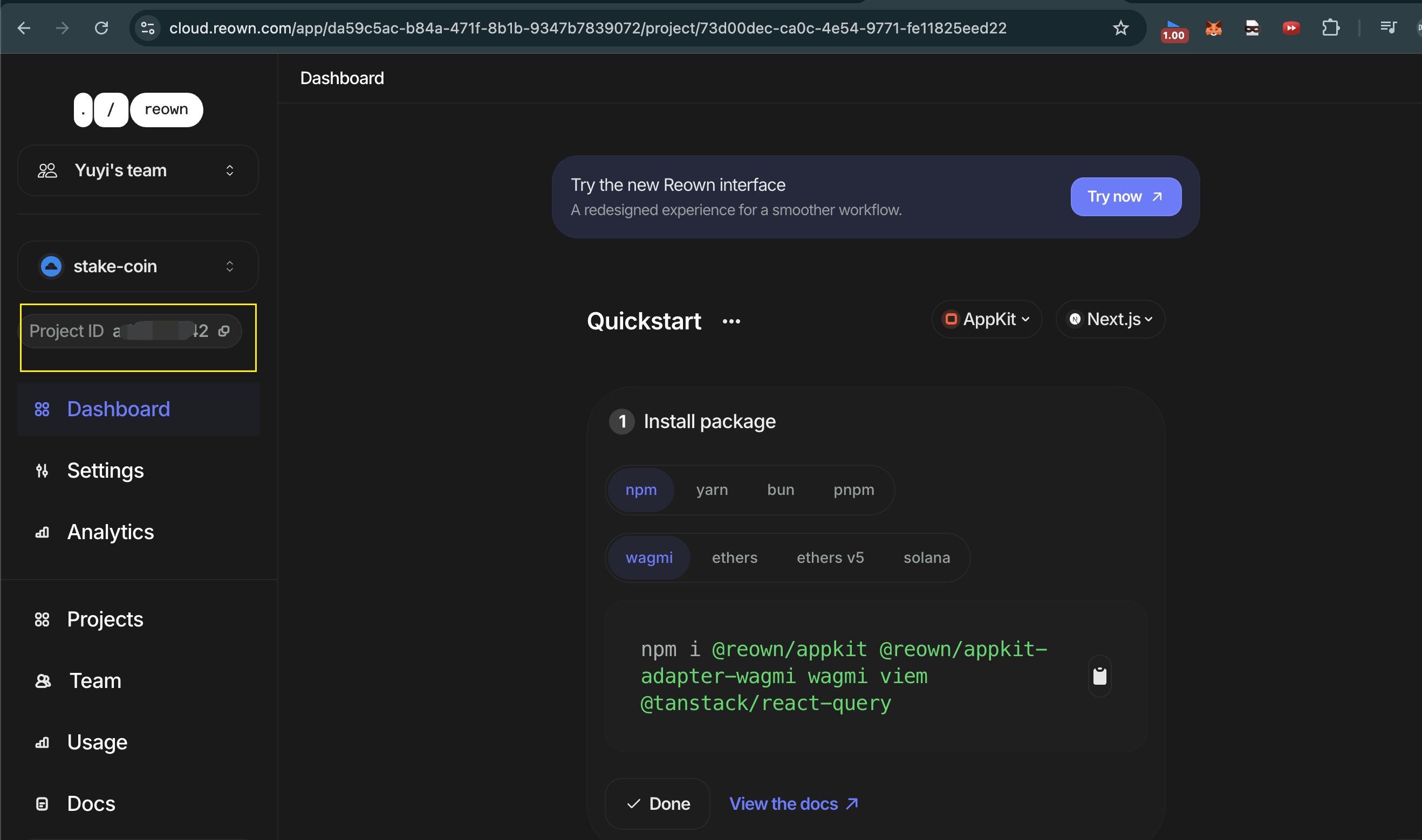Select the wagmi adapter tab
1422x840 pixels.
coord(649,557)
